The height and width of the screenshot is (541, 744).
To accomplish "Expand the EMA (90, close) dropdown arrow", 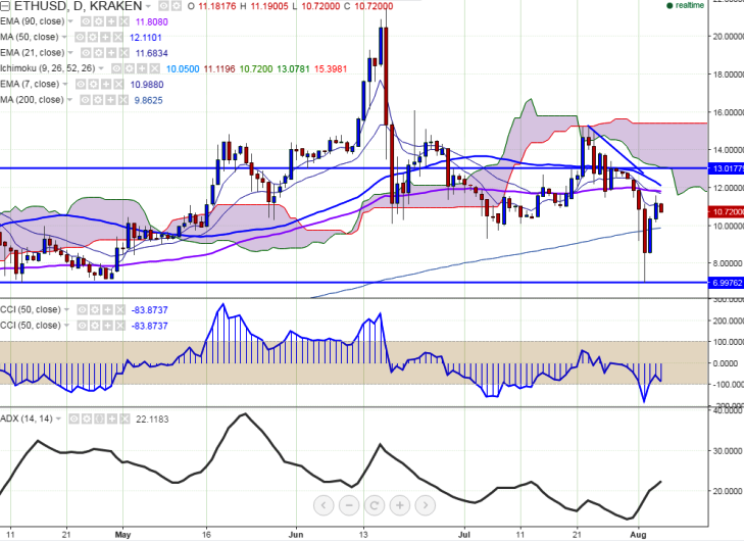I will tap(70, 21).
